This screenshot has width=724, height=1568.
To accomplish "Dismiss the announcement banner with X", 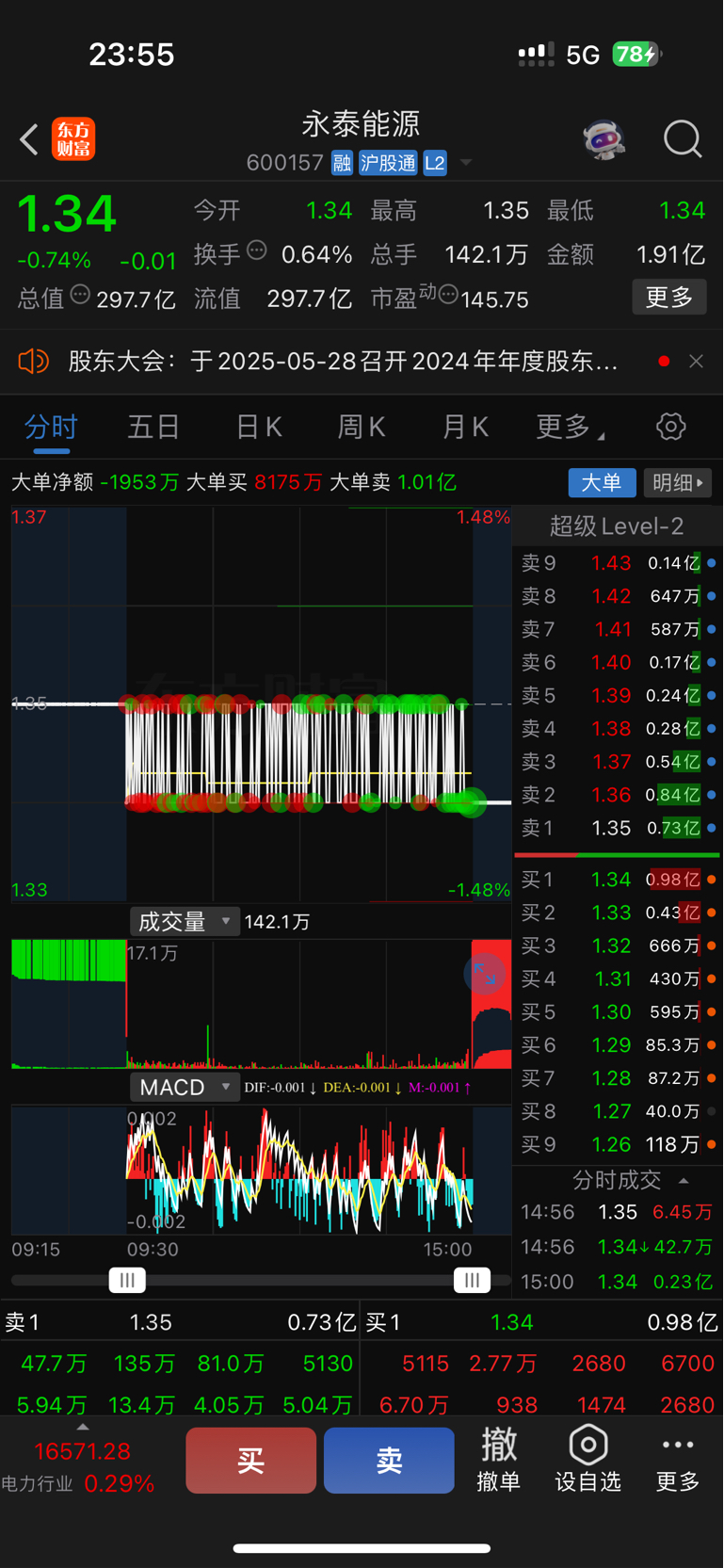I will click(x=696, y=361).
